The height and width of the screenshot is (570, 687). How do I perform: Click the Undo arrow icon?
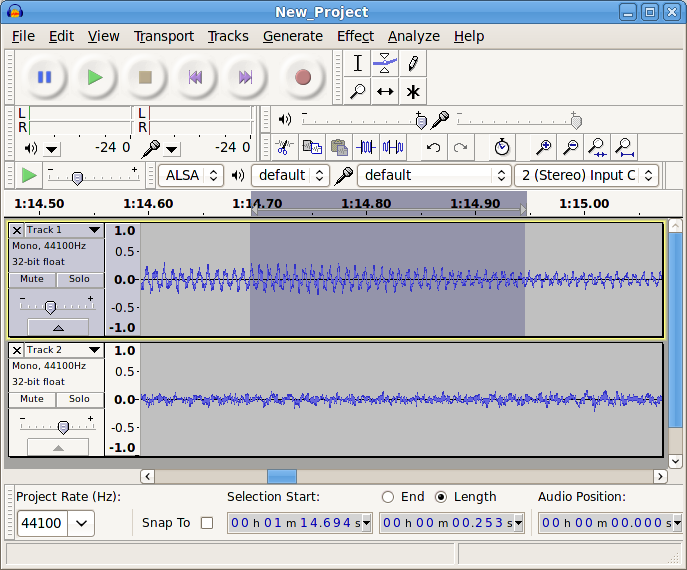point(433,147)
